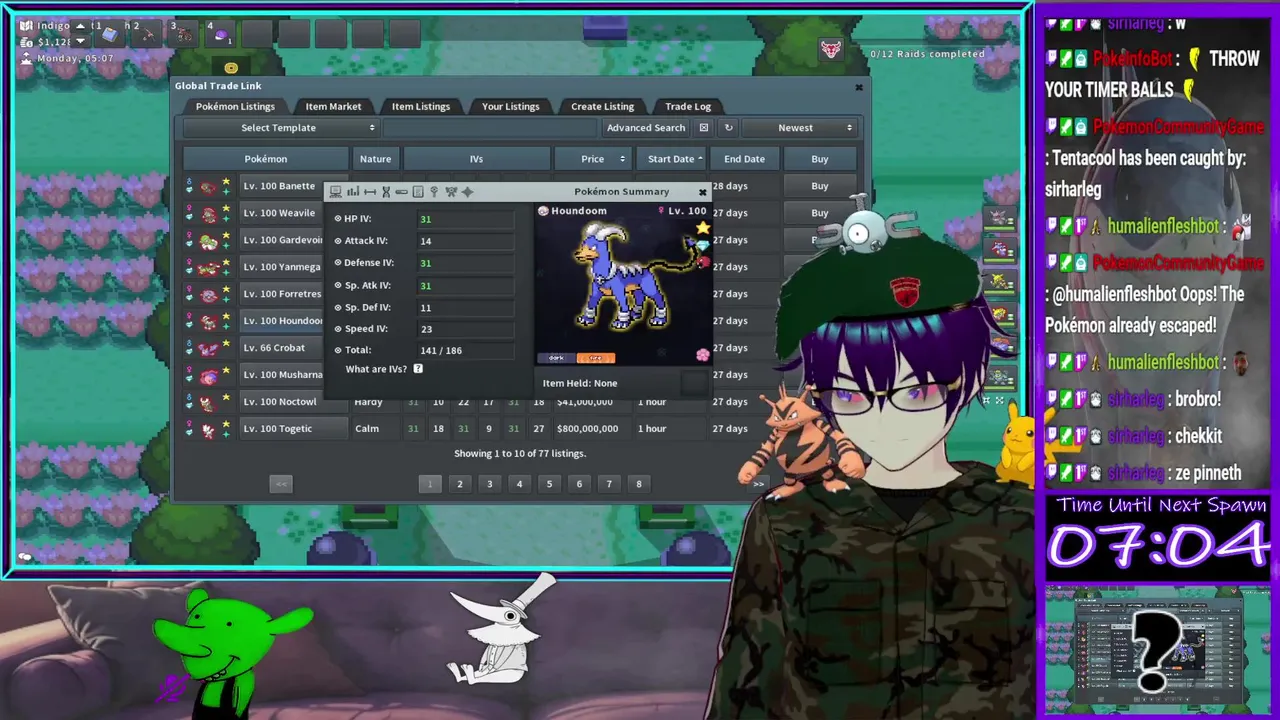Open the stats bar-chart tab in Pokémon Summary
Image resolution: width=1280 pixels, height=720 pixels.
coord(352,192)
